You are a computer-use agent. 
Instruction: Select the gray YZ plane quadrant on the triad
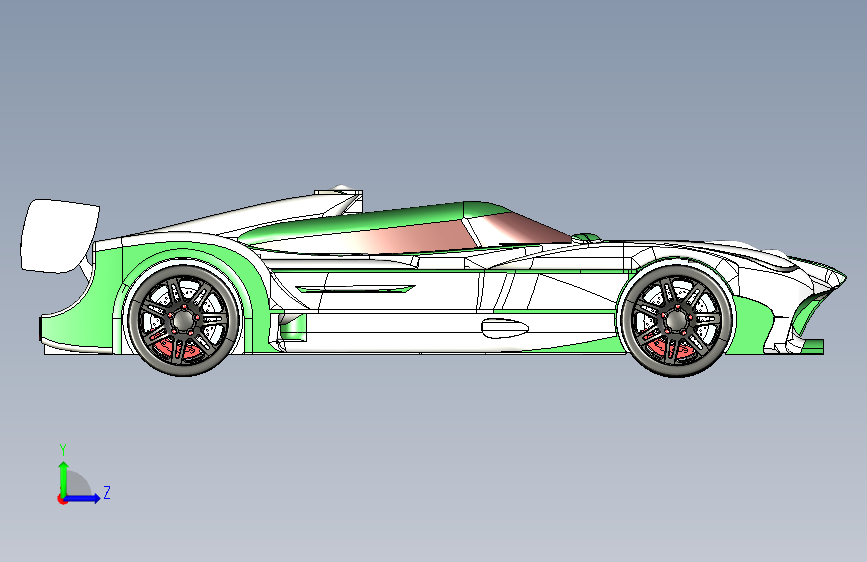(79, 485)
